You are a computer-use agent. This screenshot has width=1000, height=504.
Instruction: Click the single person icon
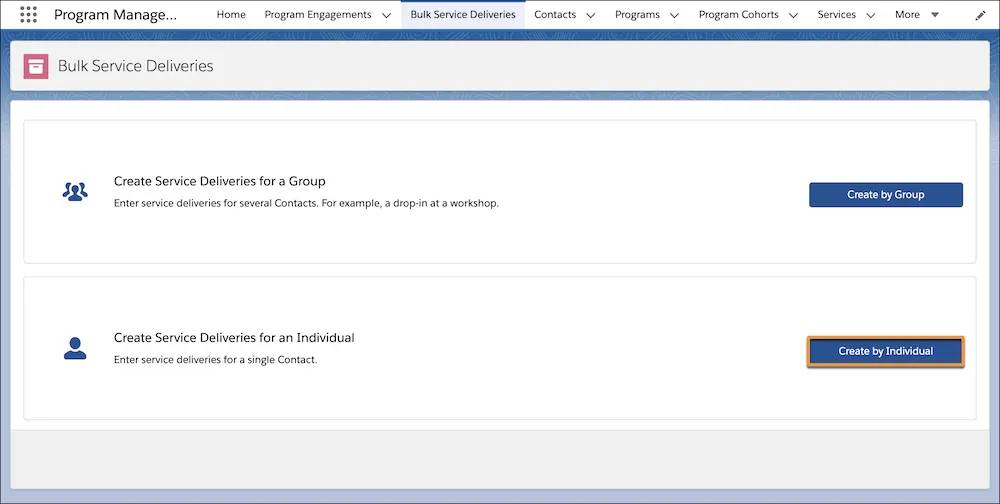click(x=75, y=348)
